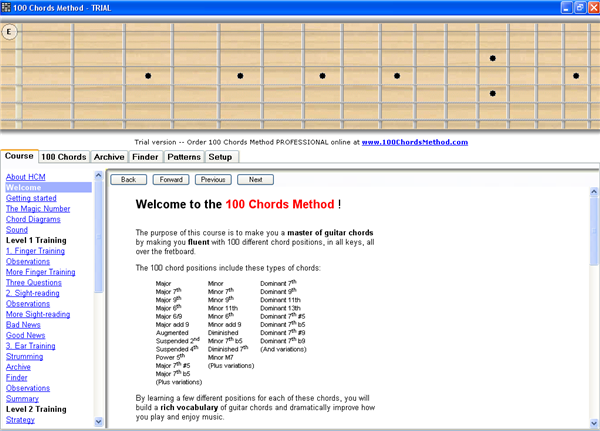This screenshot has width=600, height=431.
Task: Click content pane scroll up arrow
Action: (x=594, y=191)
